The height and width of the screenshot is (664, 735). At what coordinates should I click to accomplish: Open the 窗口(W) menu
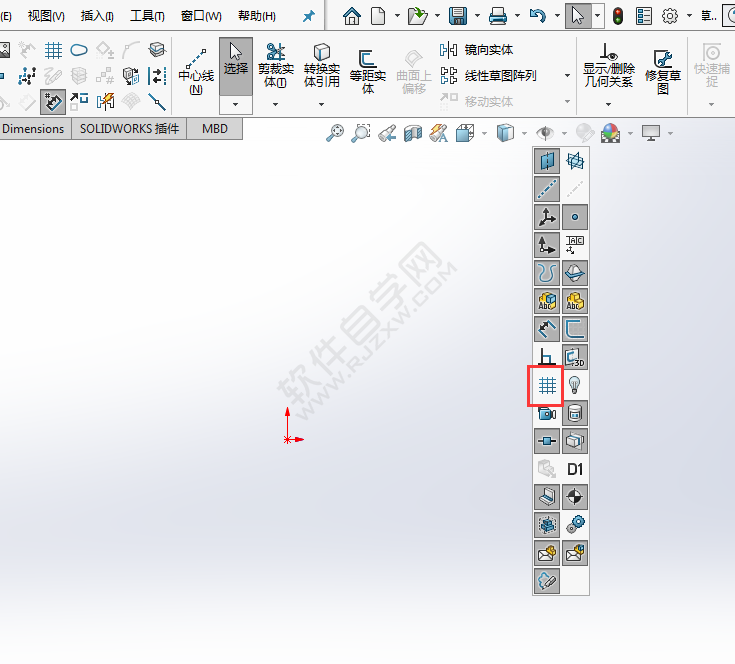click(201, 16)
